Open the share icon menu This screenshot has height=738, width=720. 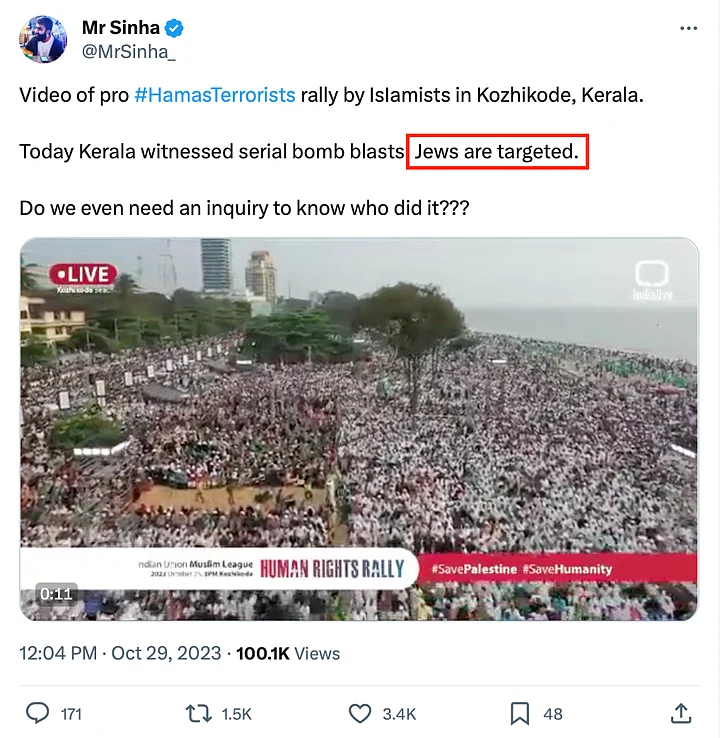(681, 713)
